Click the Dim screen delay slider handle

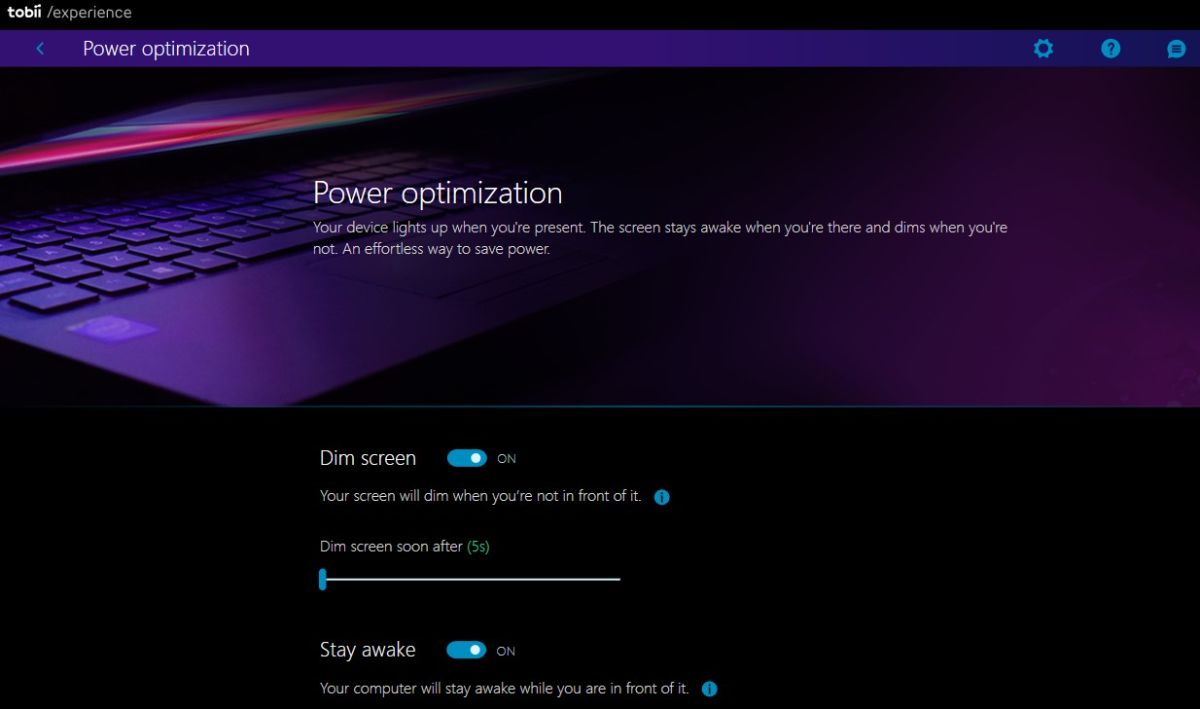[322, 579]
